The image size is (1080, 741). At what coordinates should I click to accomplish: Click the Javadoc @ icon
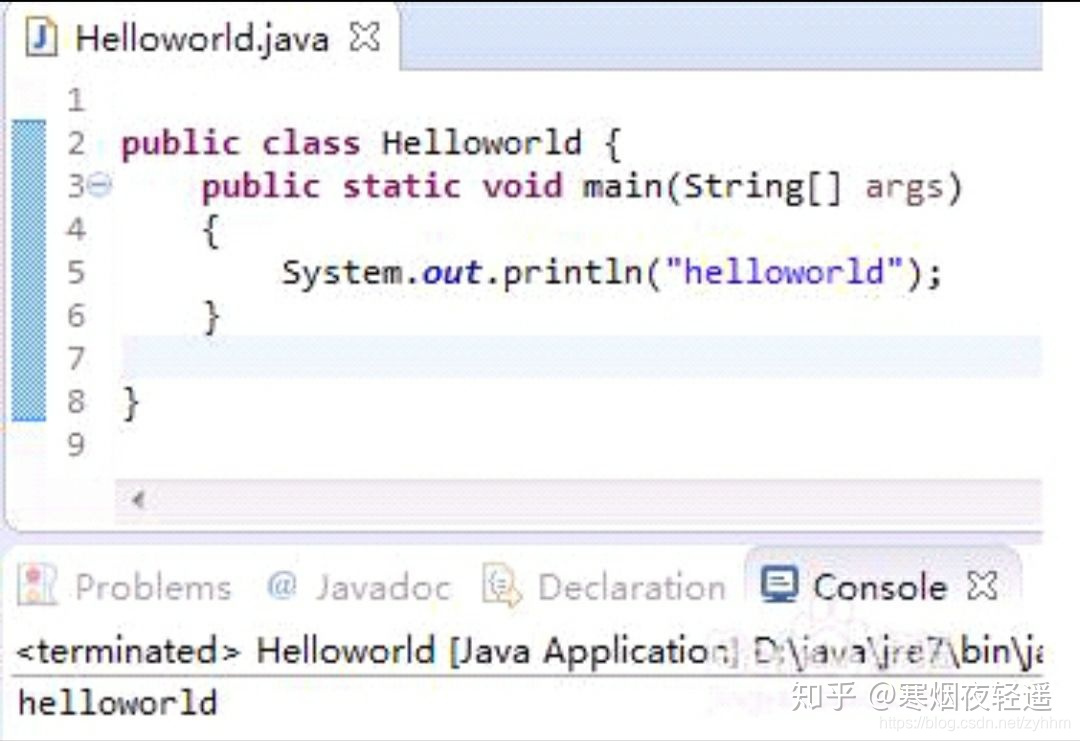coord(282,585)
